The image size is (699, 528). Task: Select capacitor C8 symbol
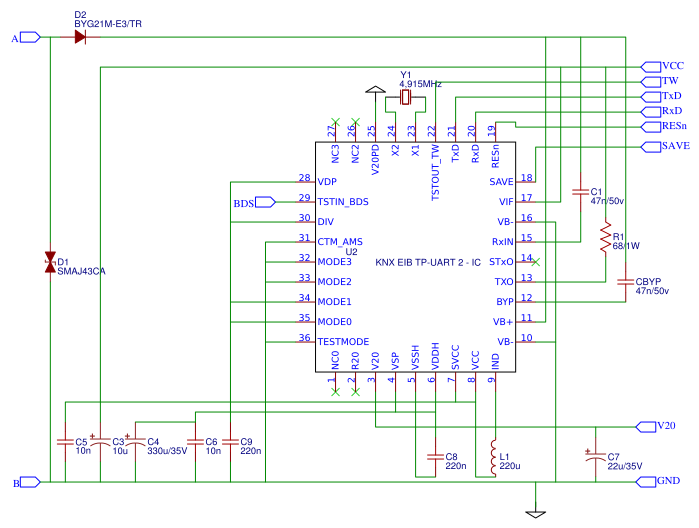coord(436,457)
